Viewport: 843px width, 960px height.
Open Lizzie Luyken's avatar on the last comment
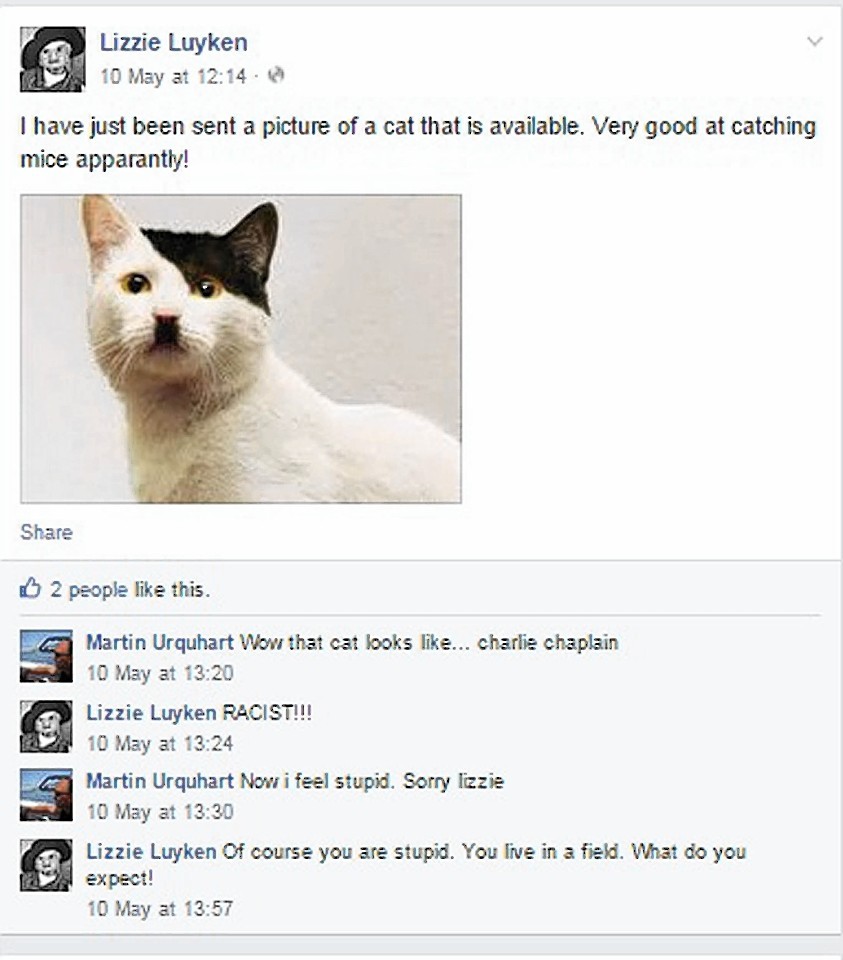pyautogui.click(x=46, y=864)
